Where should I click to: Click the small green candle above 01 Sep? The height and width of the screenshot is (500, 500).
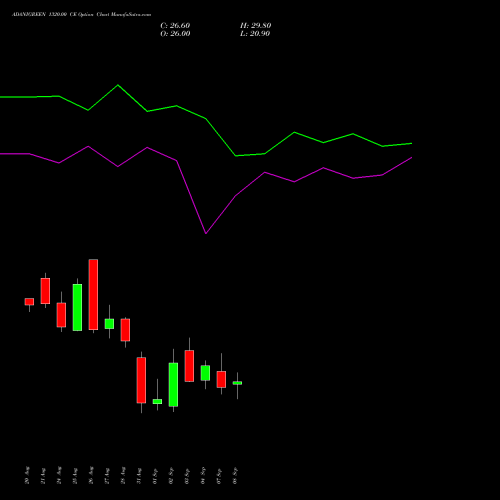point(157,401)
